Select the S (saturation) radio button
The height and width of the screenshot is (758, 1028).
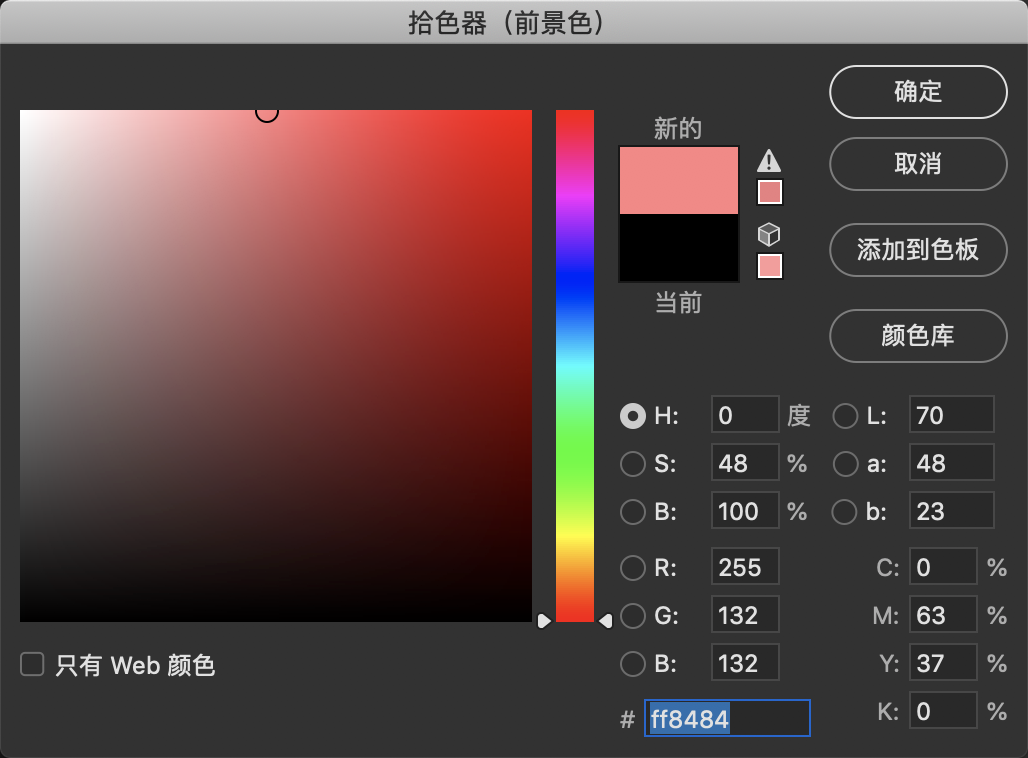[633, 463]
